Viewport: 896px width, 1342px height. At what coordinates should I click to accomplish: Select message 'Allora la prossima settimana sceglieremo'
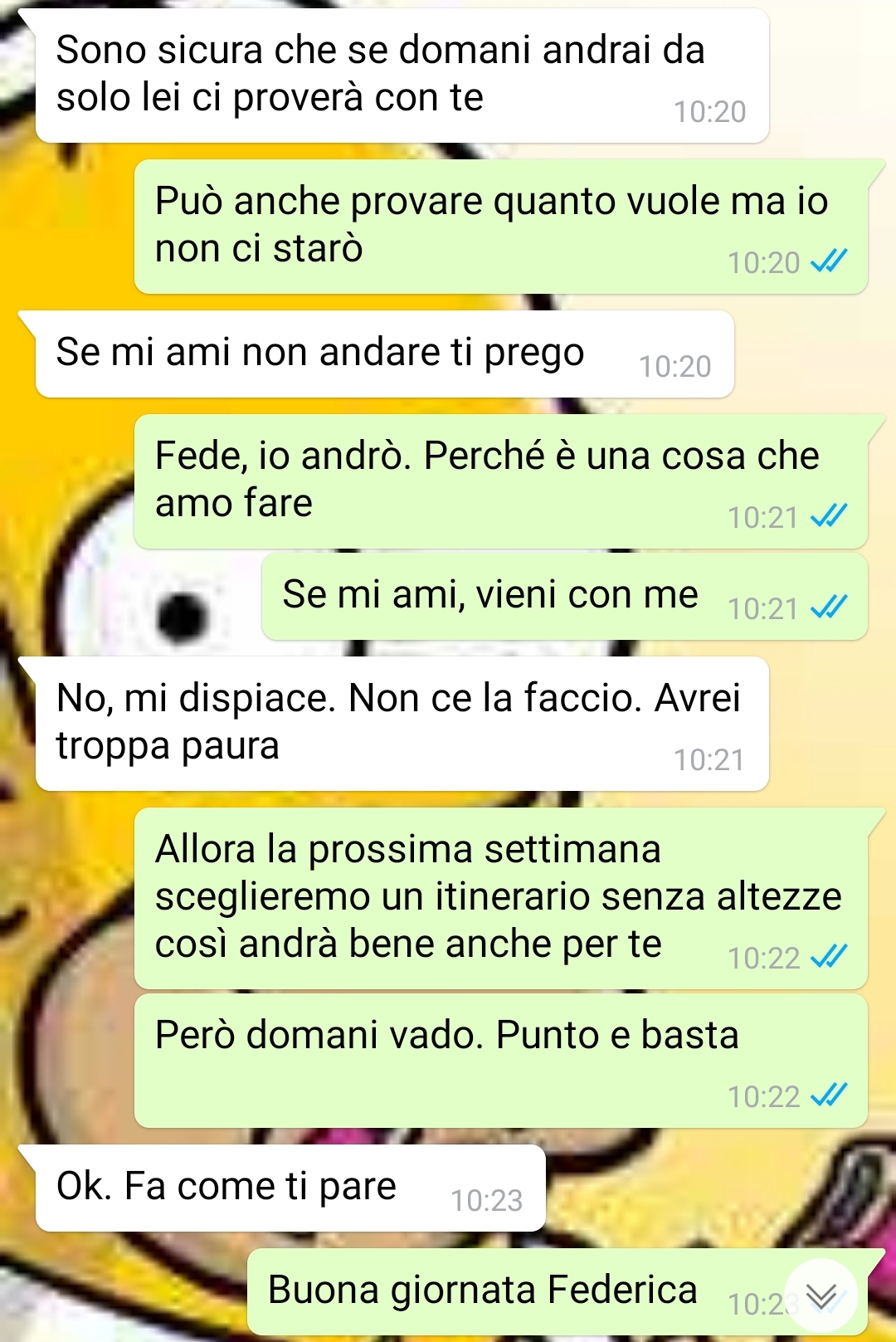point(501,899)
